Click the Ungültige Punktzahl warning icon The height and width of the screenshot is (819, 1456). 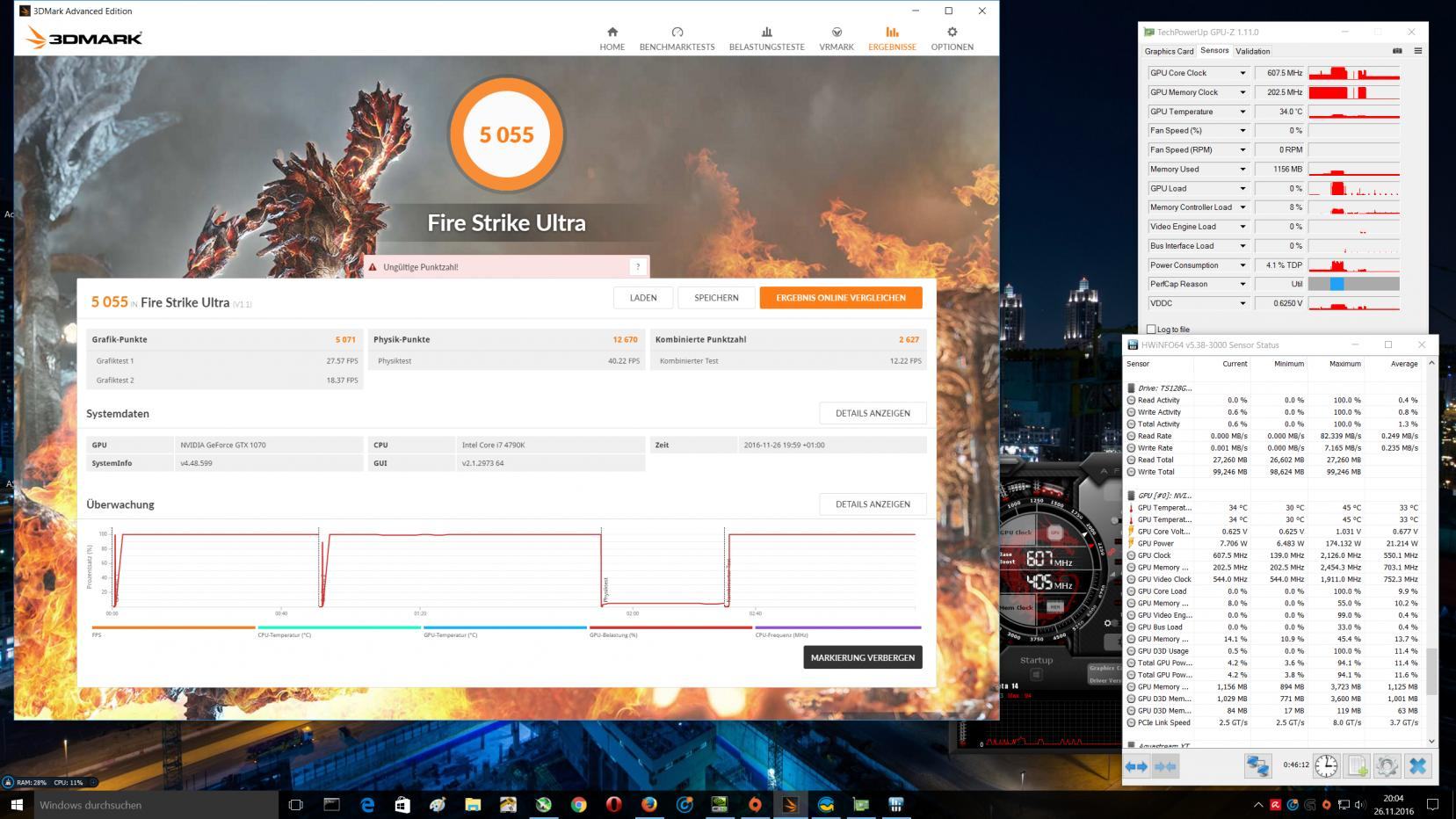373,267
